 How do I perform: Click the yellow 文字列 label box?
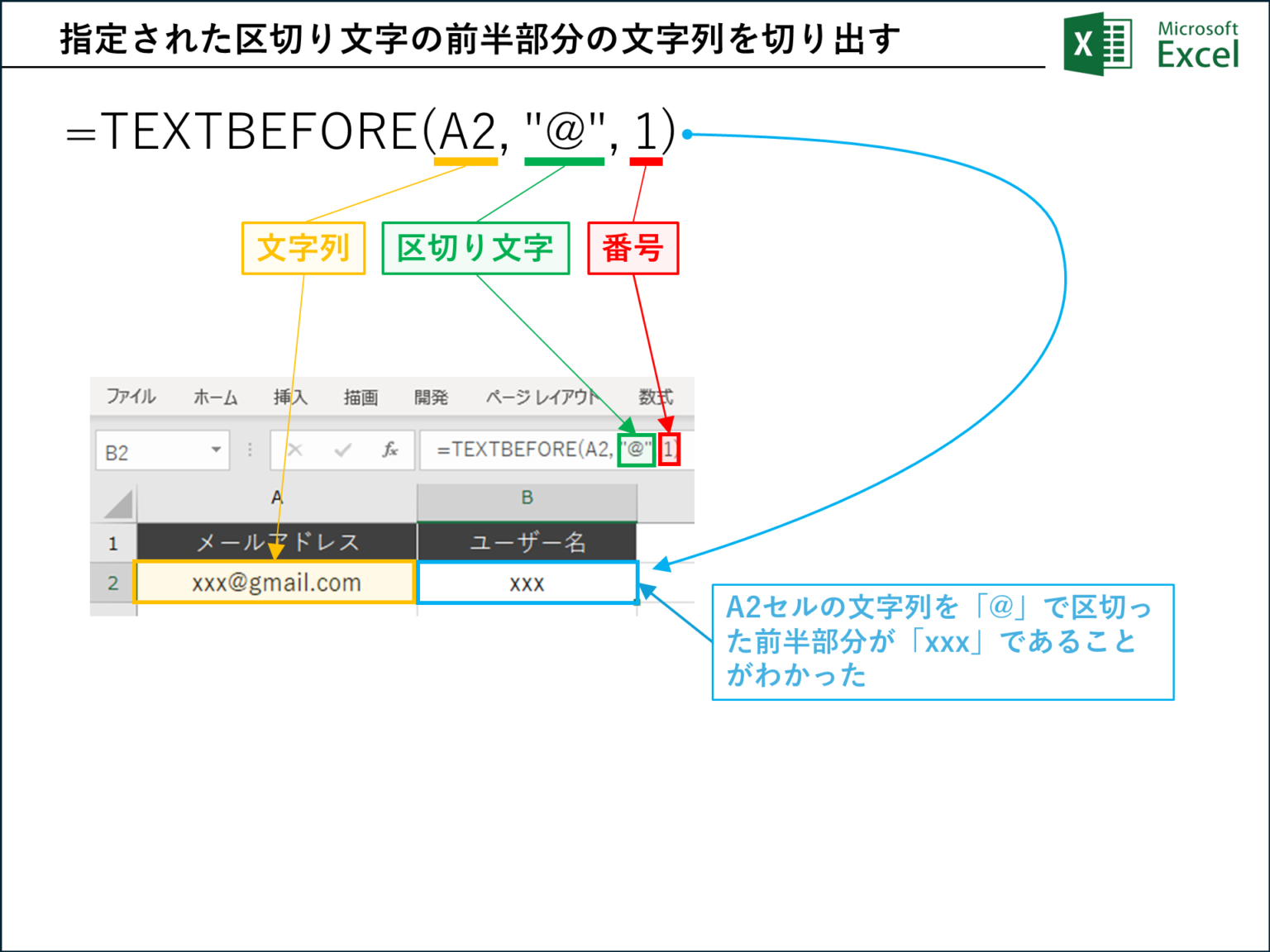coord(303,248)
